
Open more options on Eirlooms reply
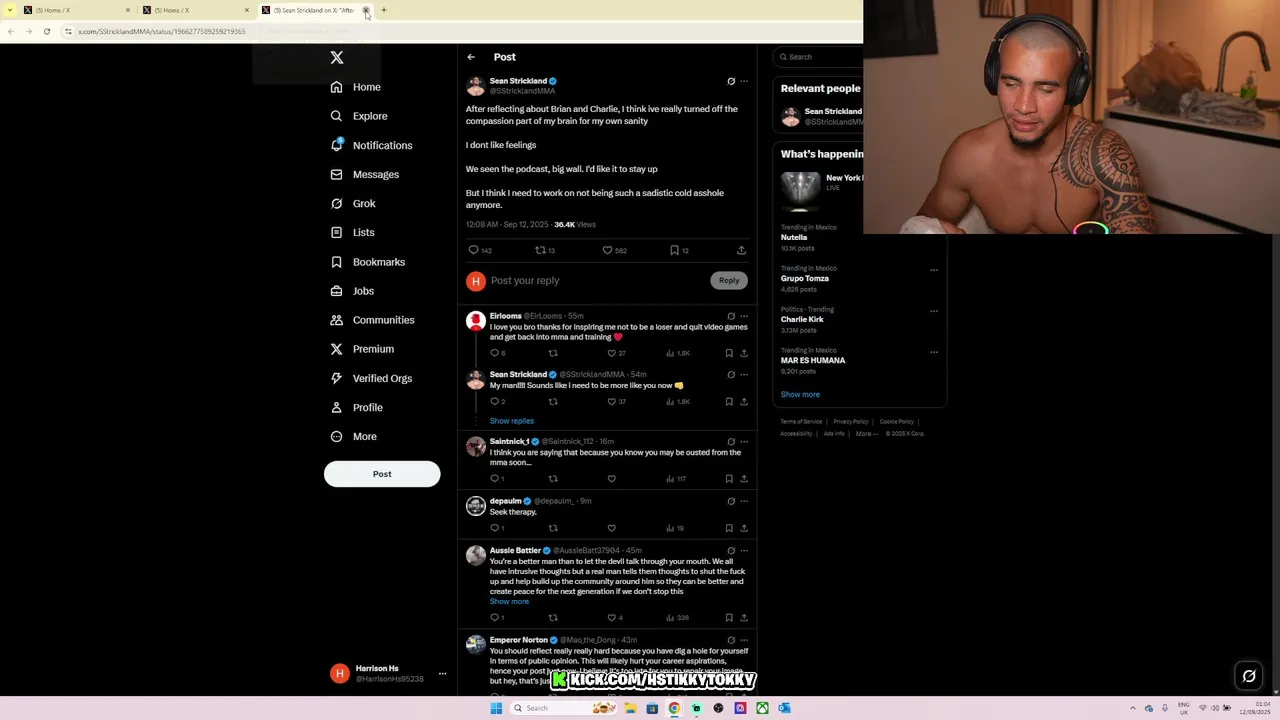744,316
